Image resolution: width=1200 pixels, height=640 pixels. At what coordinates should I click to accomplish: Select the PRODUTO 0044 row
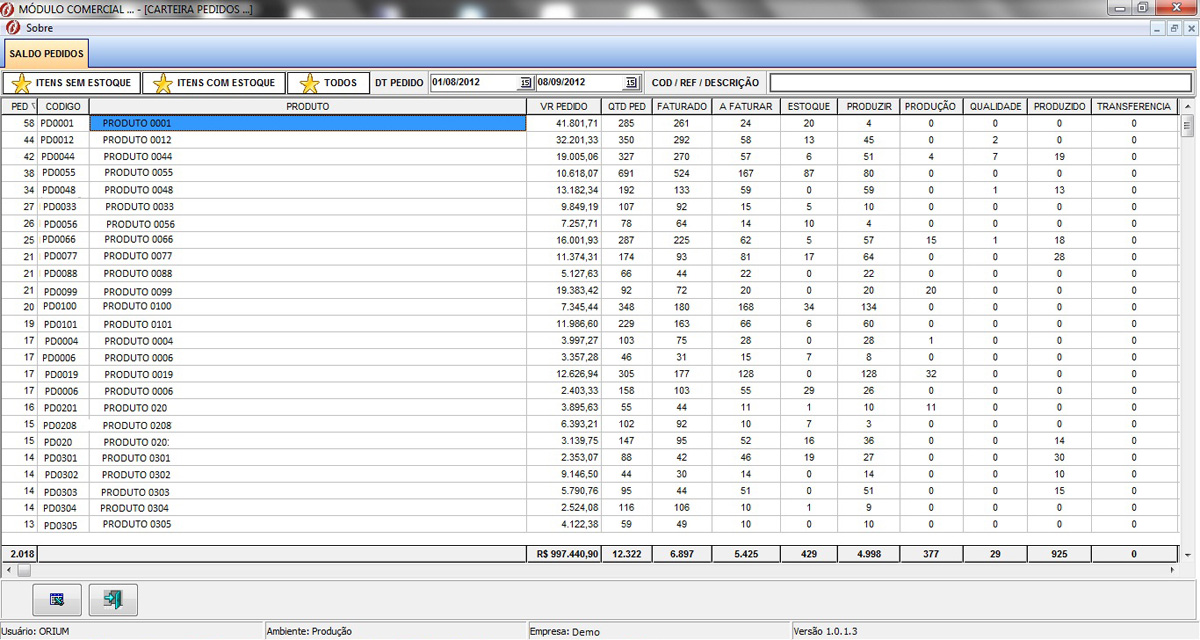tap(138, 157)
